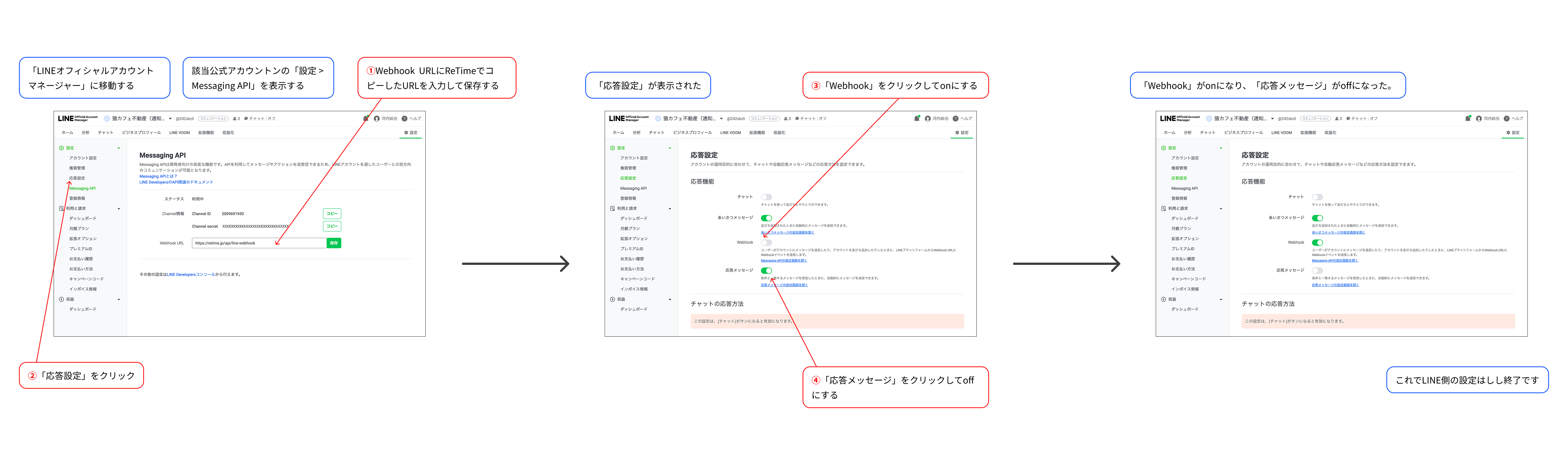The width and height of the screenshot is (1568, 465).
Task: Click help question-mark icon in middle screenshot
Action: tap(956, 119)
